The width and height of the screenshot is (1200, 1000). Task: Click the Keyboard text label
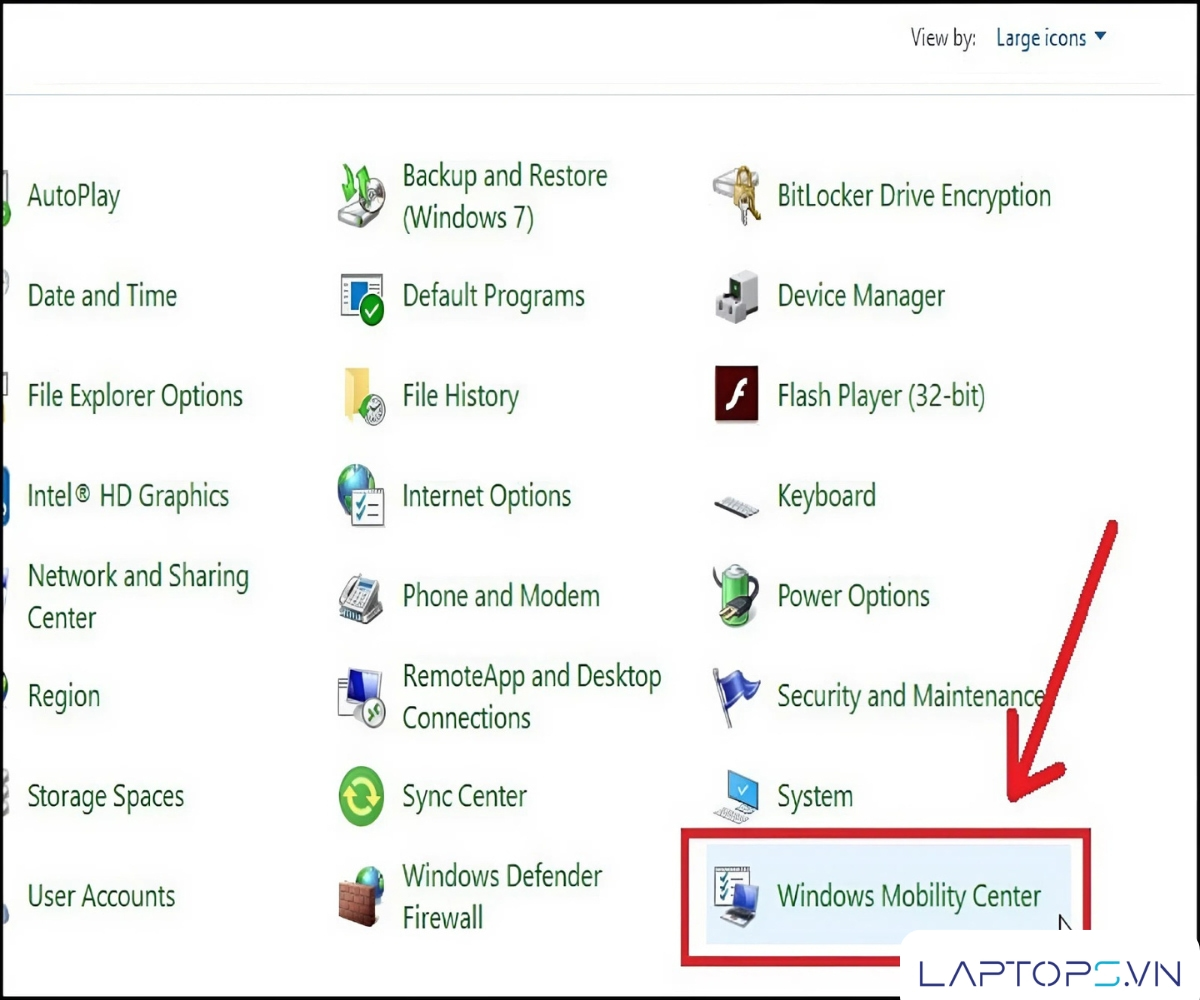tap(827, 496)
